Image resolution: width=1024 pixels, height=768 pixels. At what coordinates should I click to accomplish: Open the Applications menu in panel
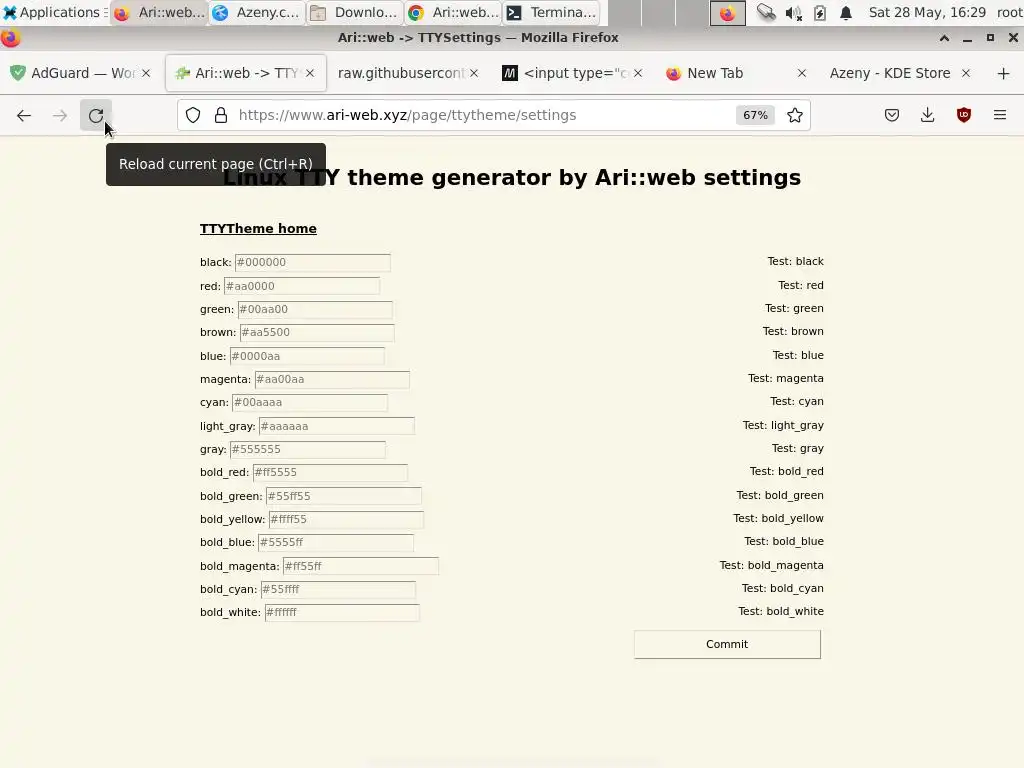54,12
